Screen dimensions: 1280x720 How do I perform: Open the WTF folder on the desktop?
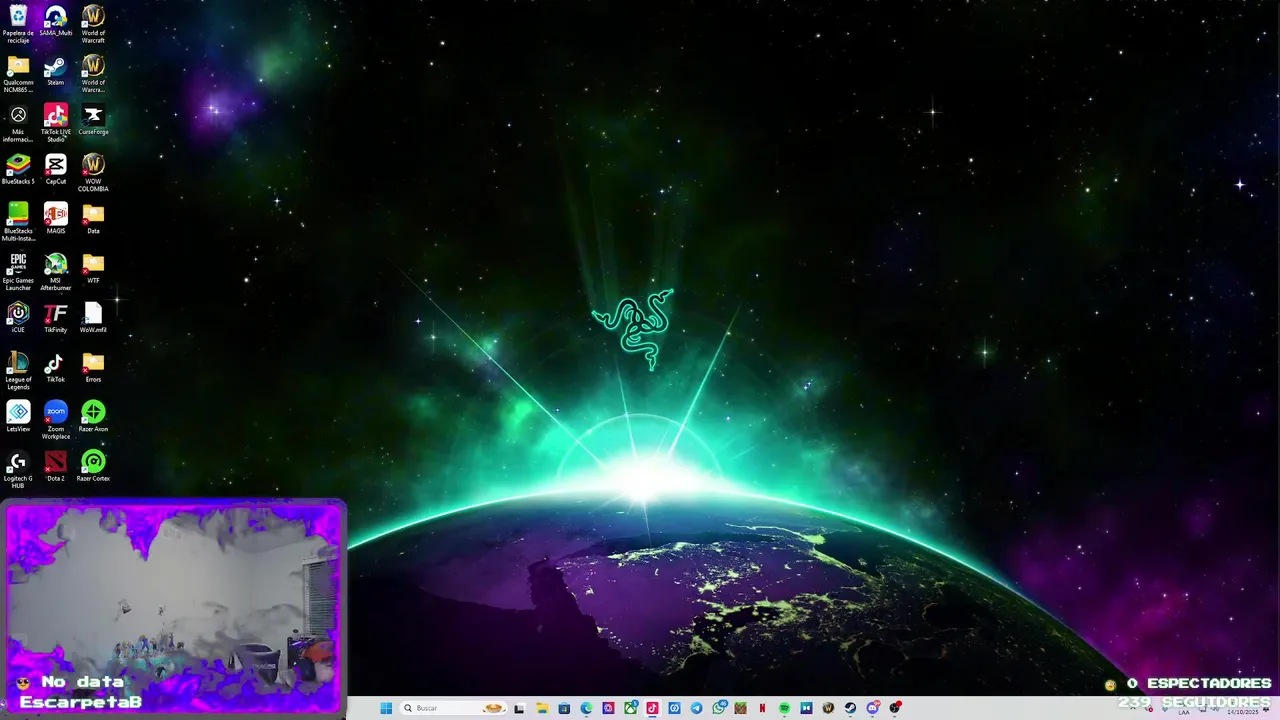coord(93,268)
